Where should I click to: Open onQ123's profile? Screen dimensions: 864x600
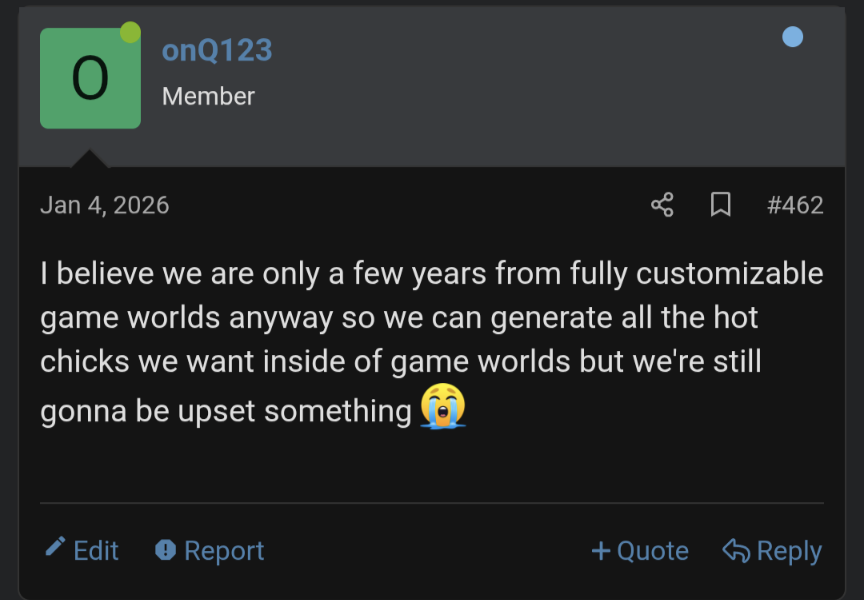217,50
